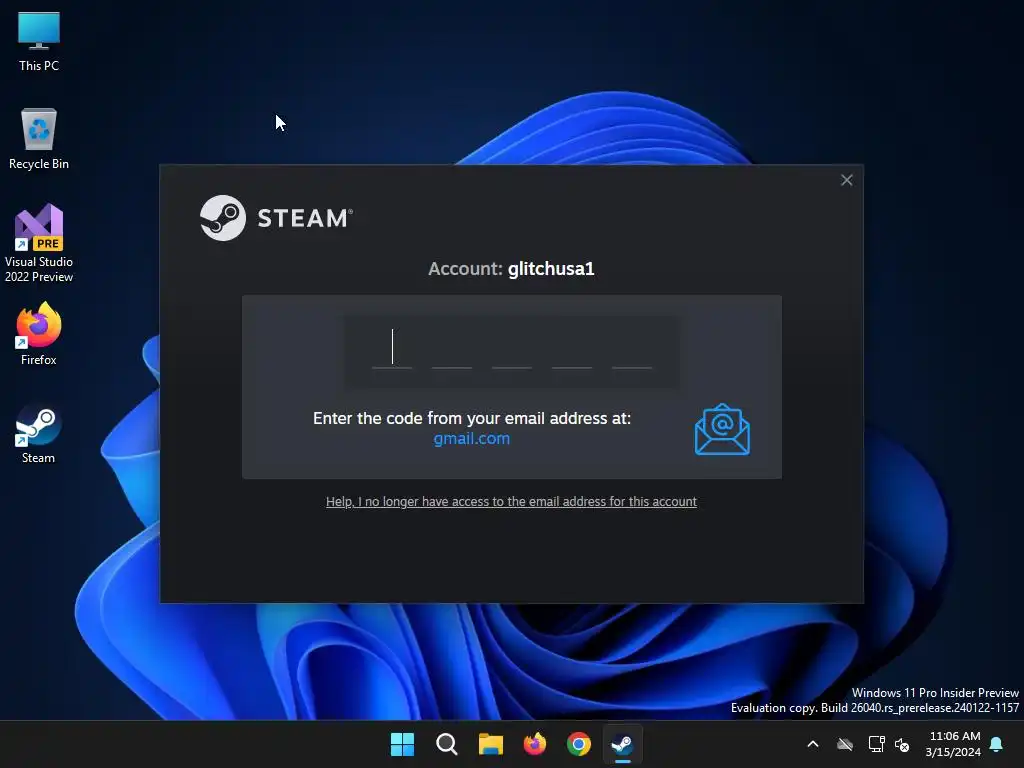Select Visual Studio 2022 Preview shortcut
This screenshot has width=1024, height=768.
click(x=39, y=243)
